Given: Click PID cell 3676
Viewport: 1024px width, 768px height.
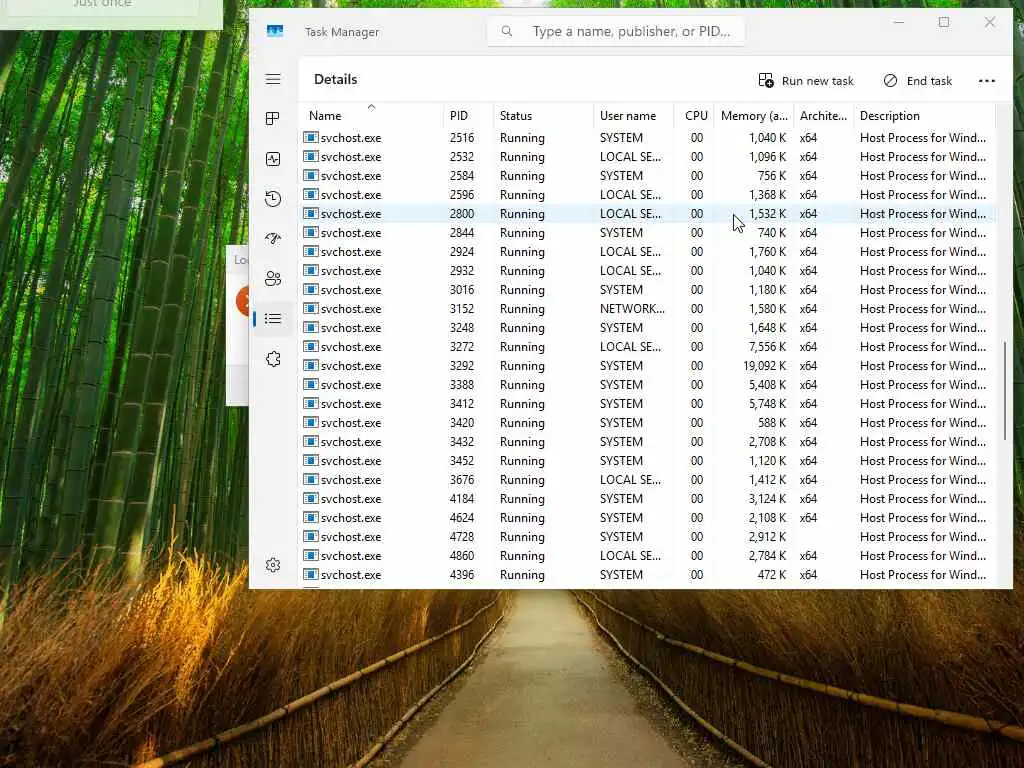Looking at the screenshot, I should (462, 479).
